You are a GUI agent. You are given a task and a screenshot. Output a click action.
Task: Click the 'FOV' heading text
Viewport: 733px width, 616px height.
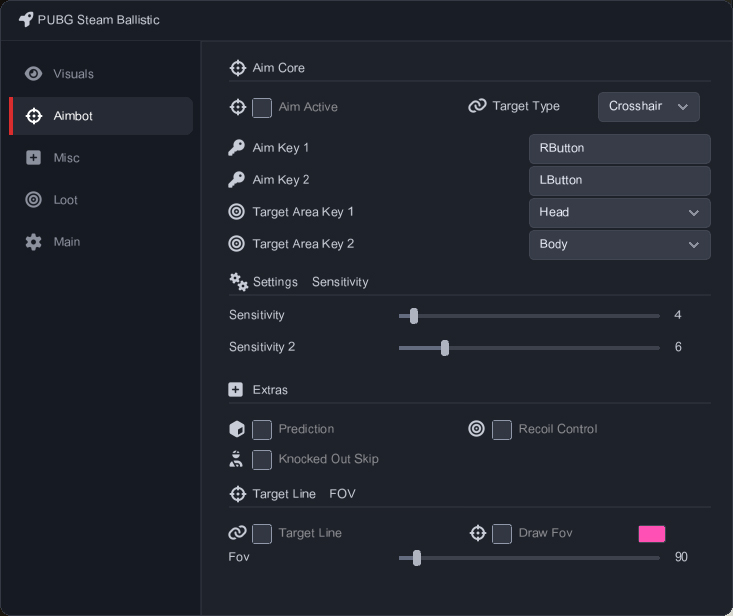342,494
